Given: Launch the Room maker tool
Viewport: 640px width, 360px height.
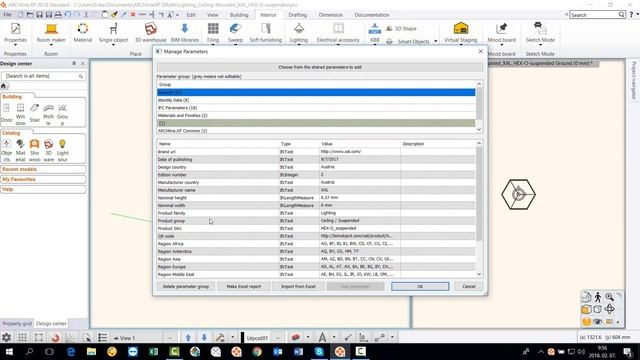Looking at the screenshot, I should pos(51,33).
